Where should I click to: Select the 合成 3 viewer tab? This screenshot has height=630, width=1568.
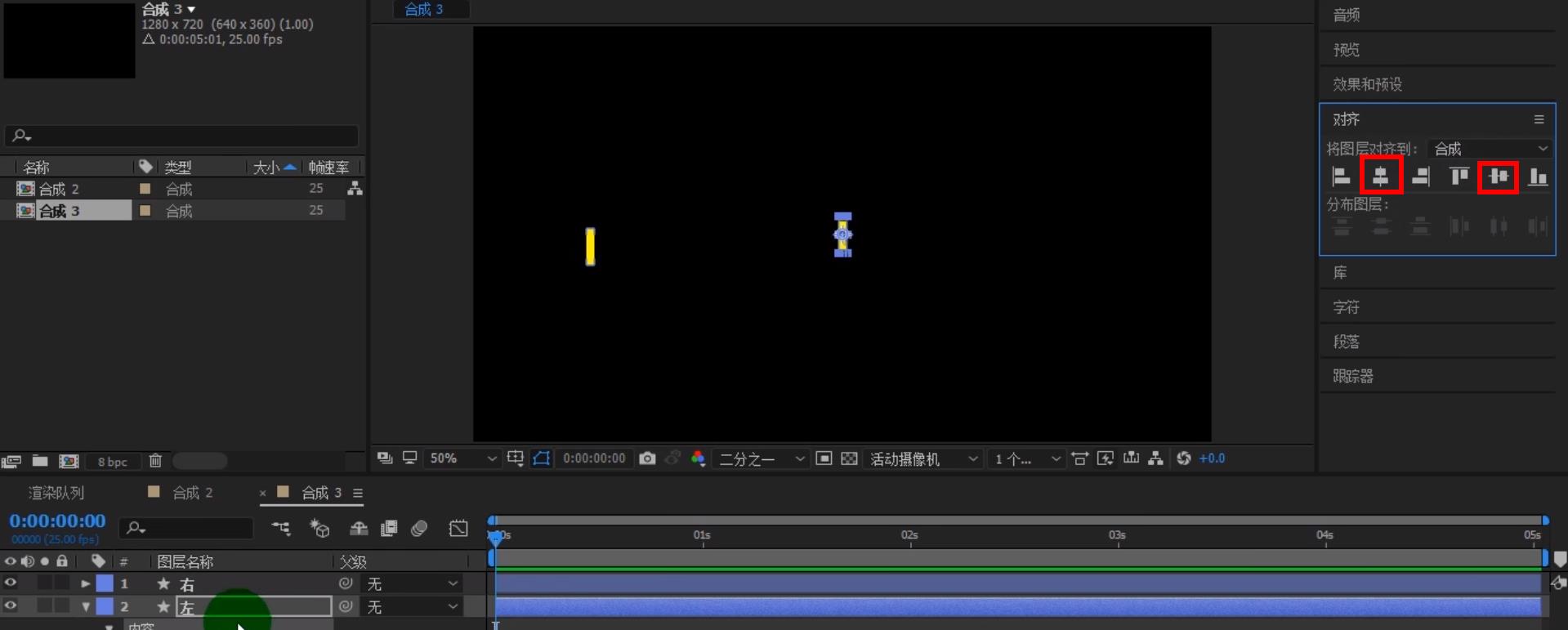coord(423,9)
